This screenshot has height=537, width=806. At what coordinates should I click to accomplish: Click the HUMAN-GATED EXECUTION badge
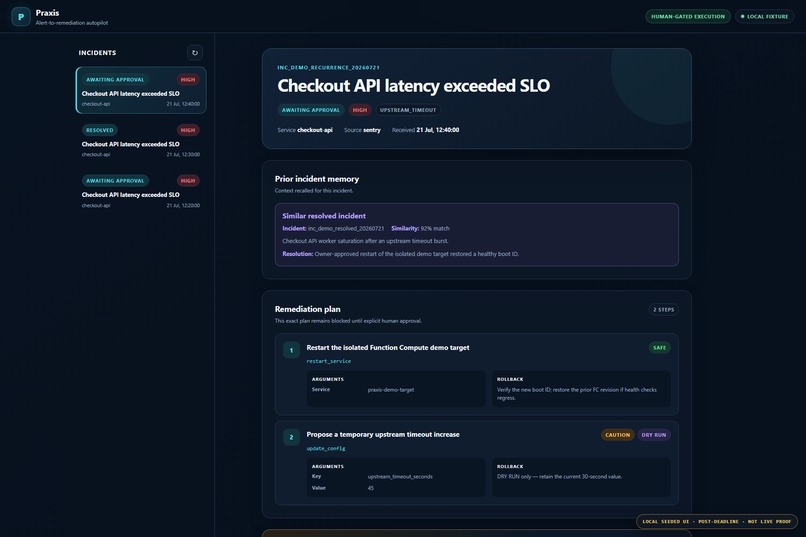pos(688,16)
